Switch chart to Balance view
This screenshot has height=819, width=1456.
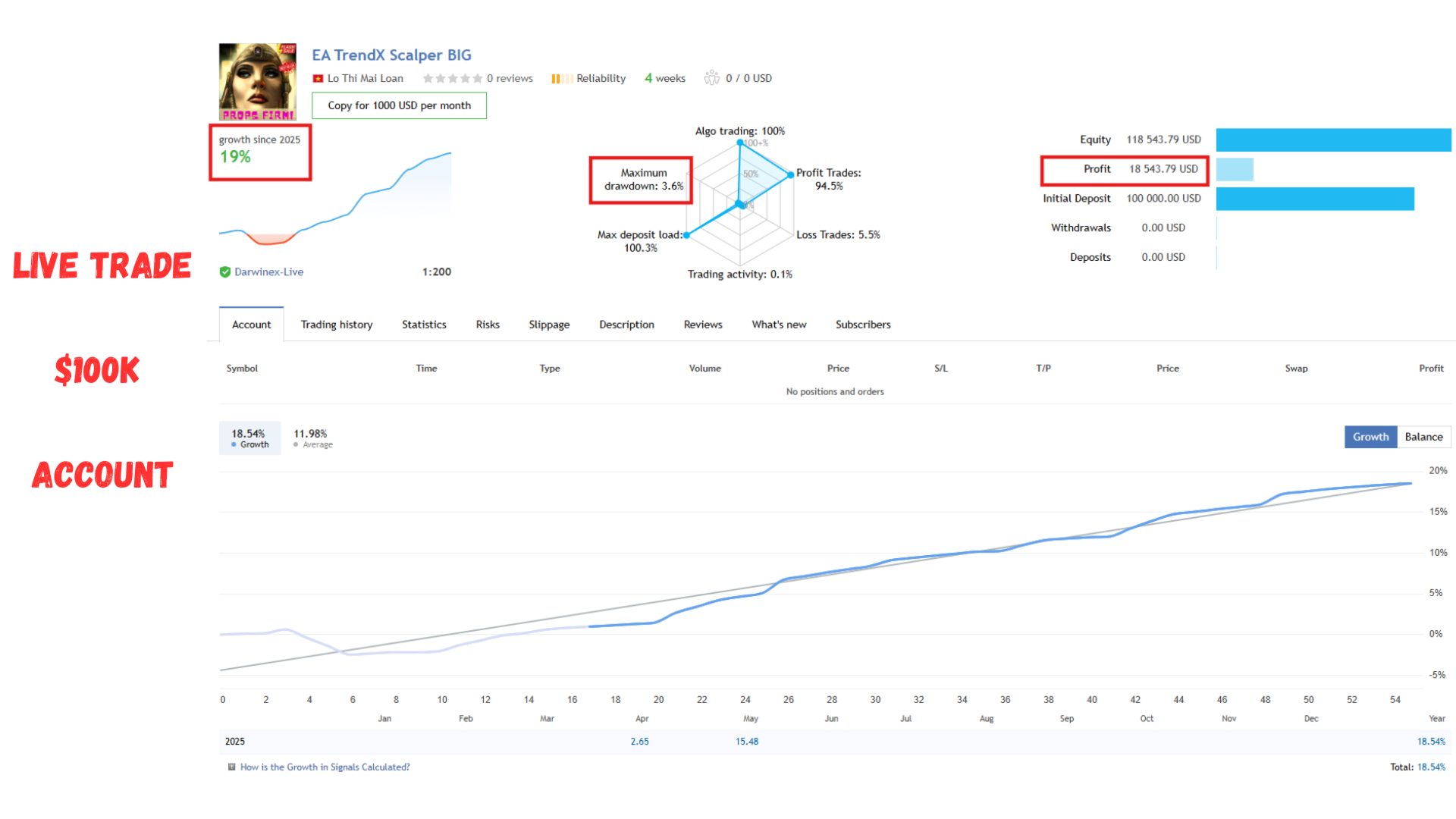1423,437
